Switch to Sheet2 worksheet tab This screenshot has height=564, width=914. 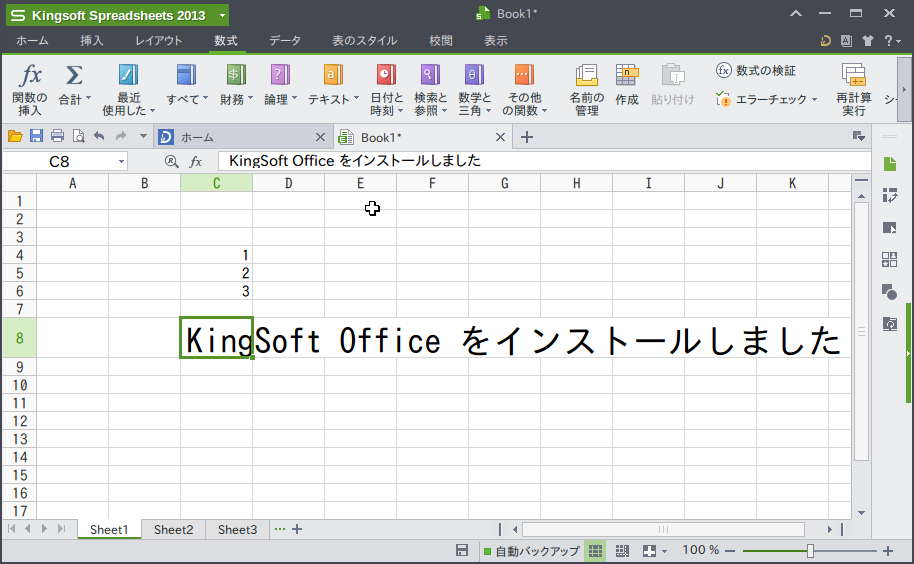[x=173, y=530]
